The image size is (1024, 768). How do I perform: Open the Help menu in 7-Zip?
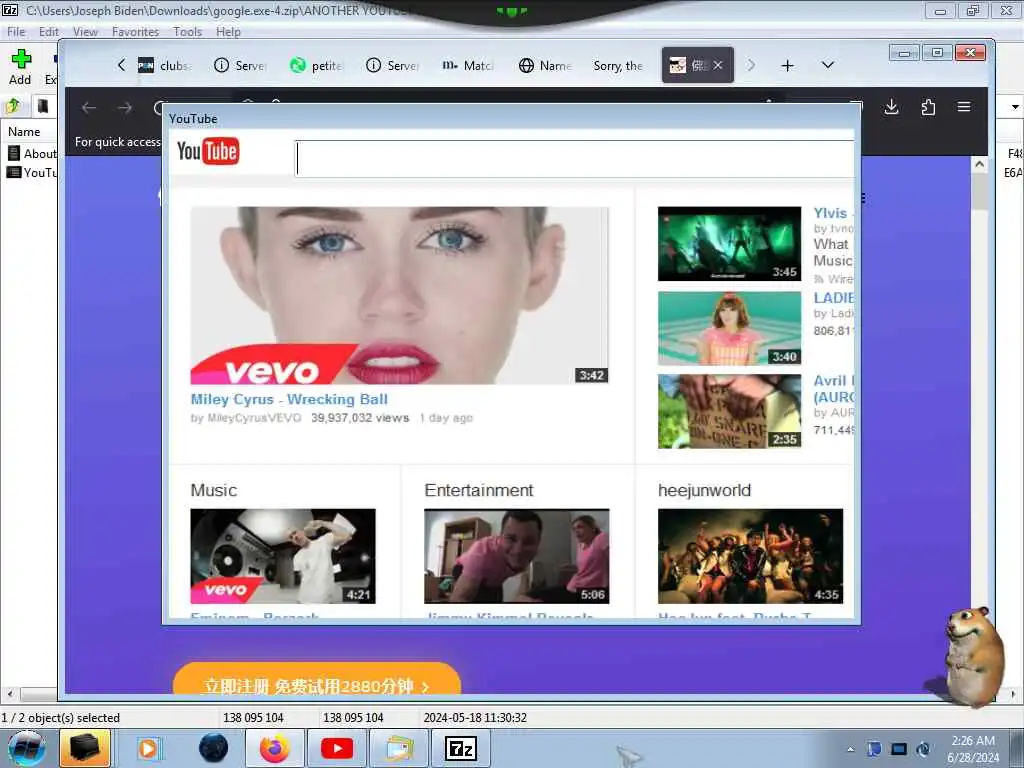pyautogui.click(x=228, y=31)
